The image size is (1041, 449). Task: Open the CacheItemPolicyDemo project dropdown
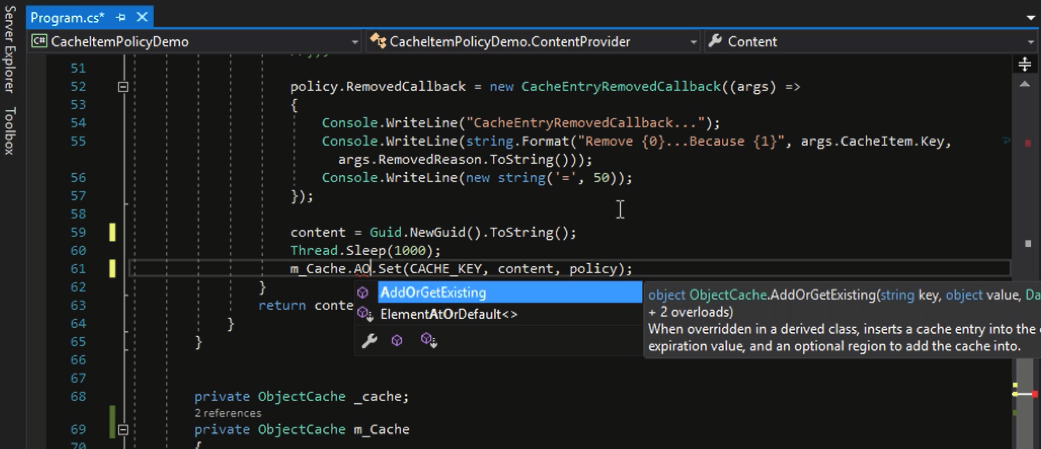(355, 42)
